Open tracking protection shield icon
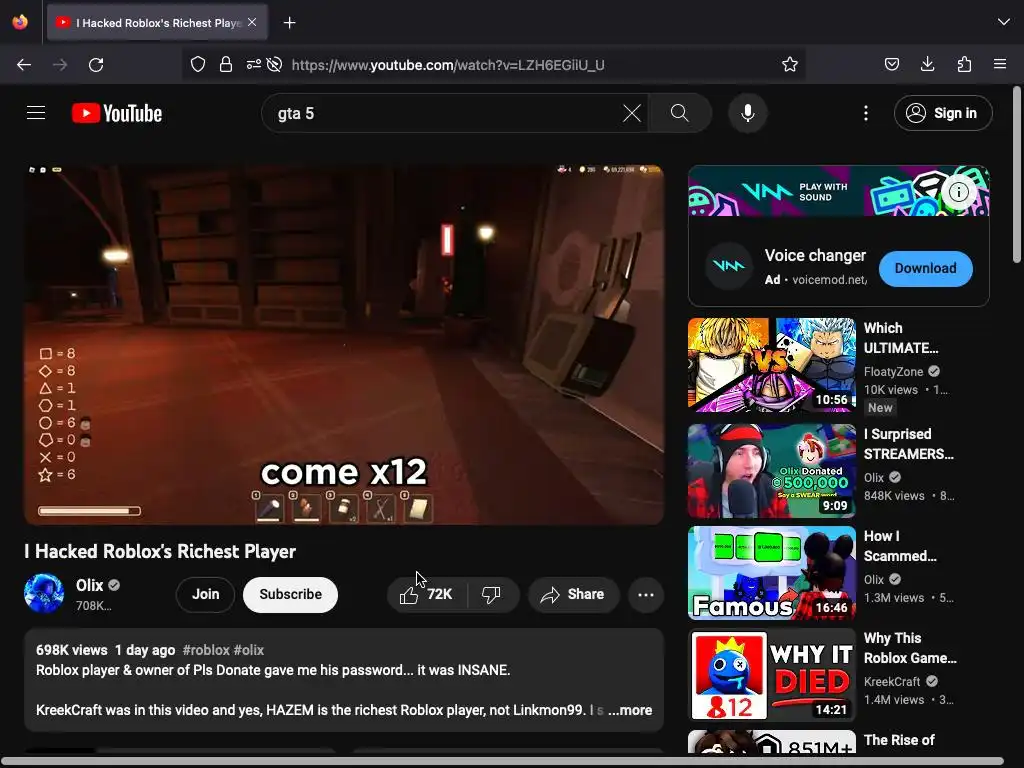Viewport: 1024px width, 768px height. point(198,64)
